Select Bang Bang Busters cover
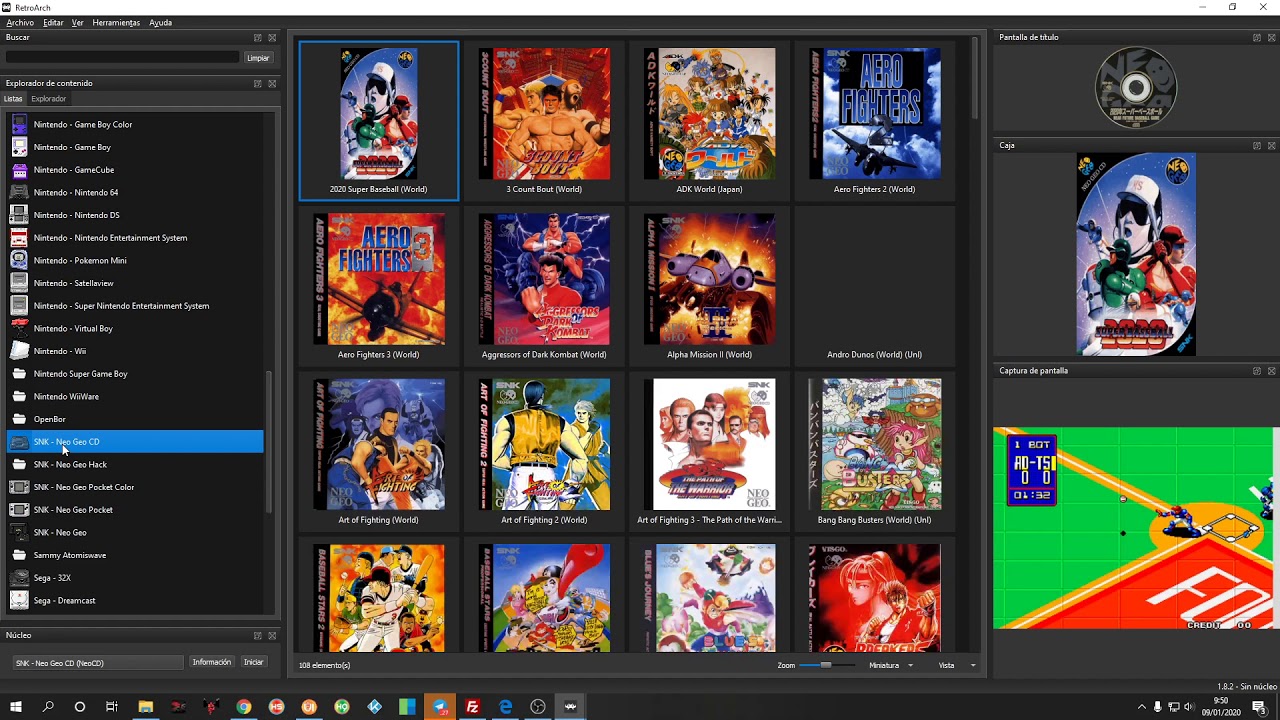The height and width of the screenshot is (720, 1280). (x=874, y=444)
